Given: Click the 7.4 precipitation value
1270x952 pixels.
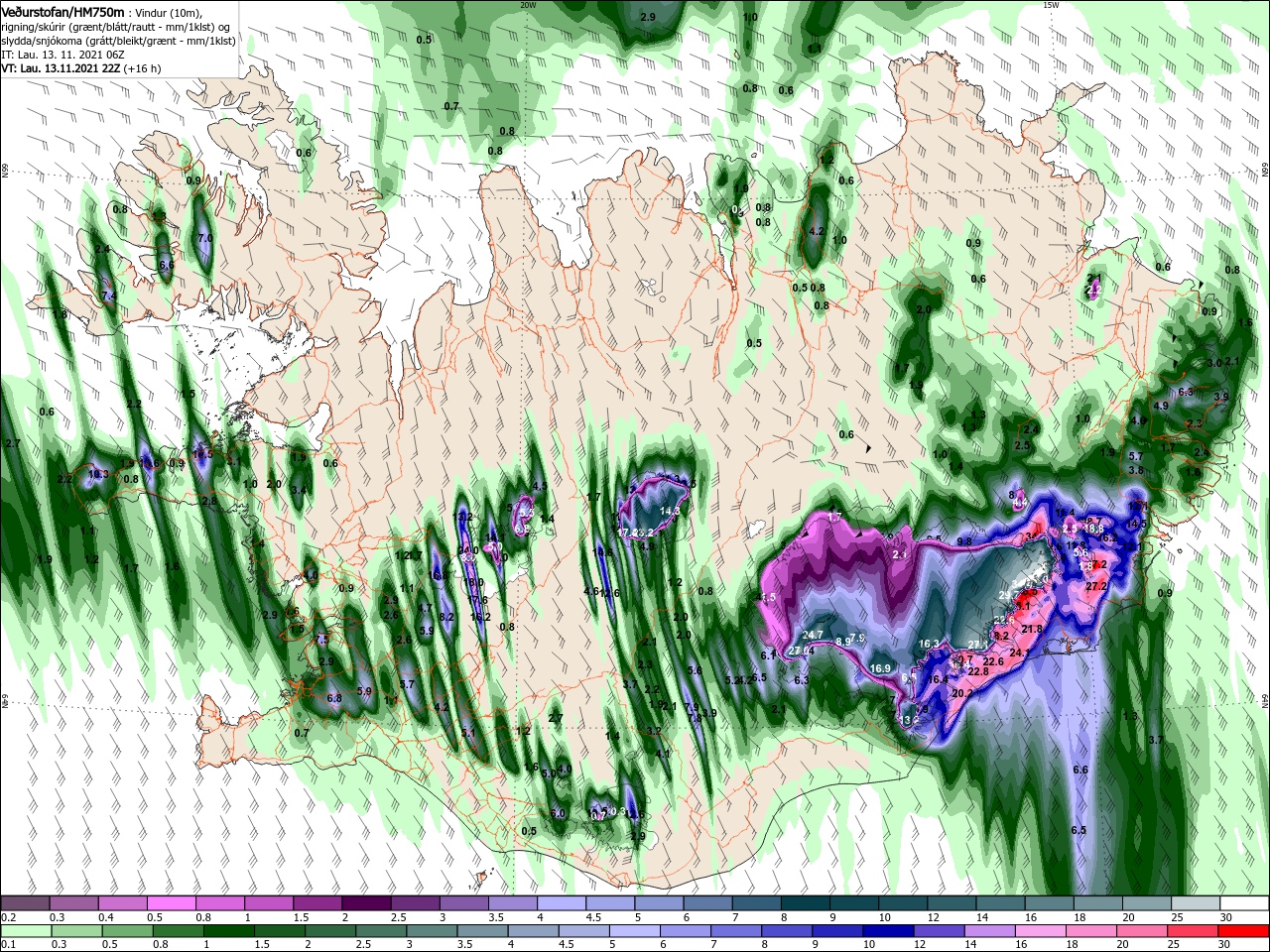Looking at the screenshot, I should point(109,295).
